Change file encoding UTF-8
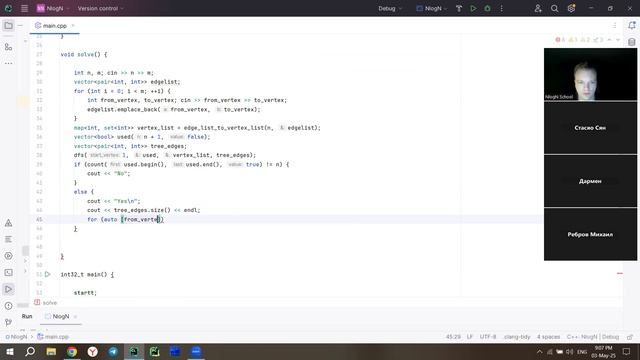Viewport: 640px width, 360px height. tap(488, 337)
